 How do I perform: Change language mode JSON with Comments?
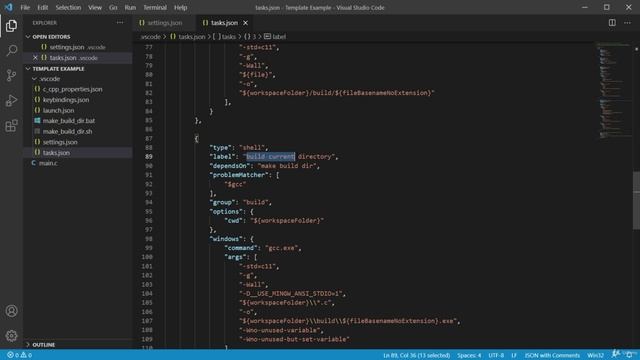(552, 355)
